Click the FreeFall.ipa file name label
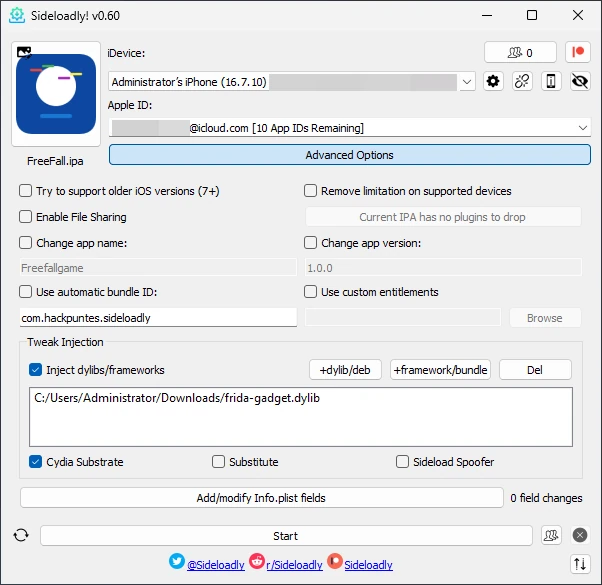The width and height of the screenshot is (602, 585). (55, 161)
